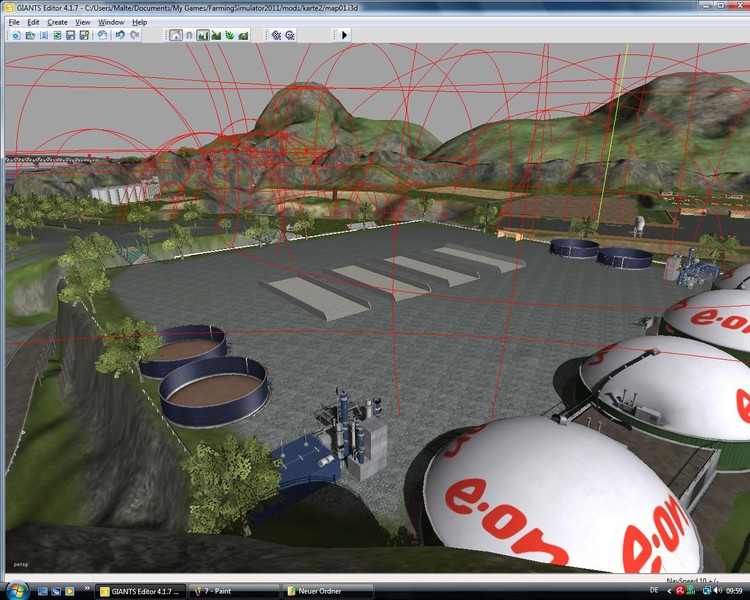Click the Show Desktop quick launch icon
Viewport: 750px width, 600px height.
pos(43,591)
